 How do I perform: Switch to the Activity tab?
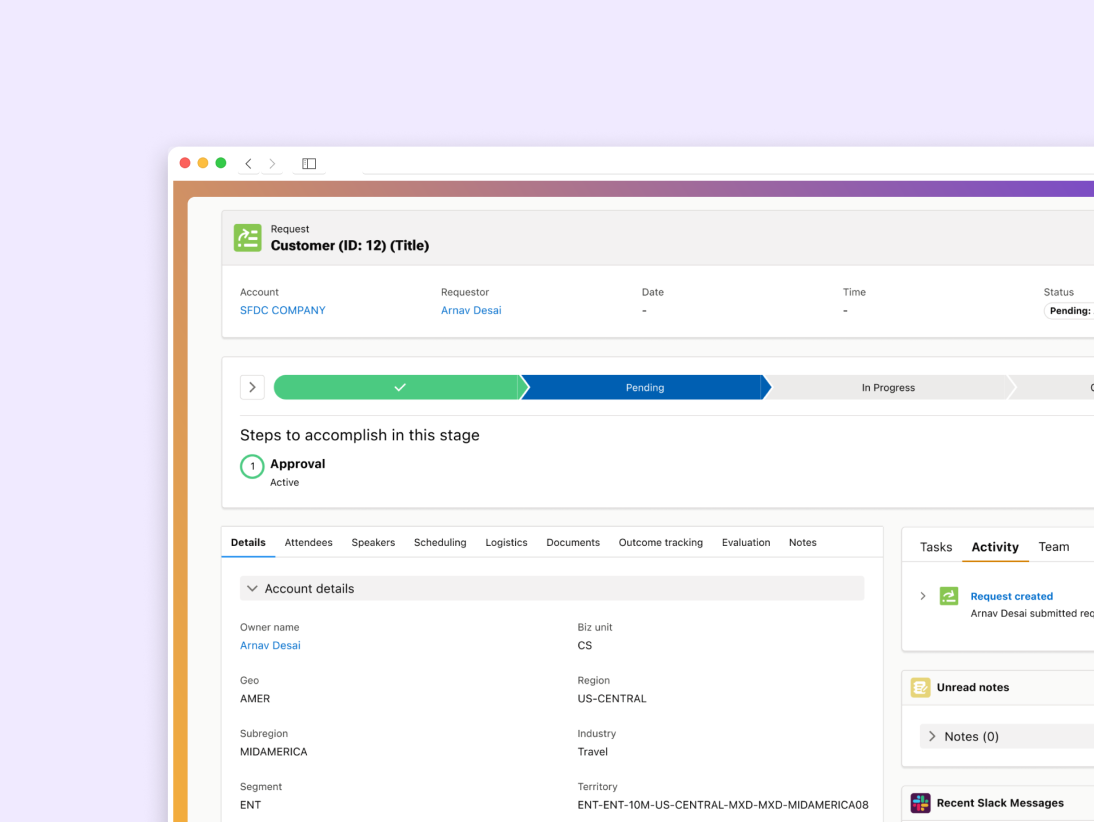point(995,547)
